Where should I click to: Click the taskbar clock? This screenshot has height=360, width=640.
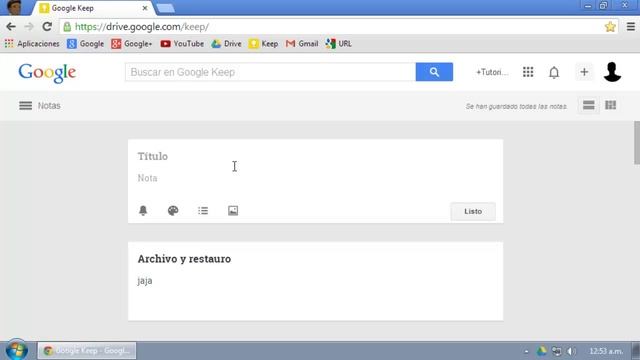coord(606,351)
